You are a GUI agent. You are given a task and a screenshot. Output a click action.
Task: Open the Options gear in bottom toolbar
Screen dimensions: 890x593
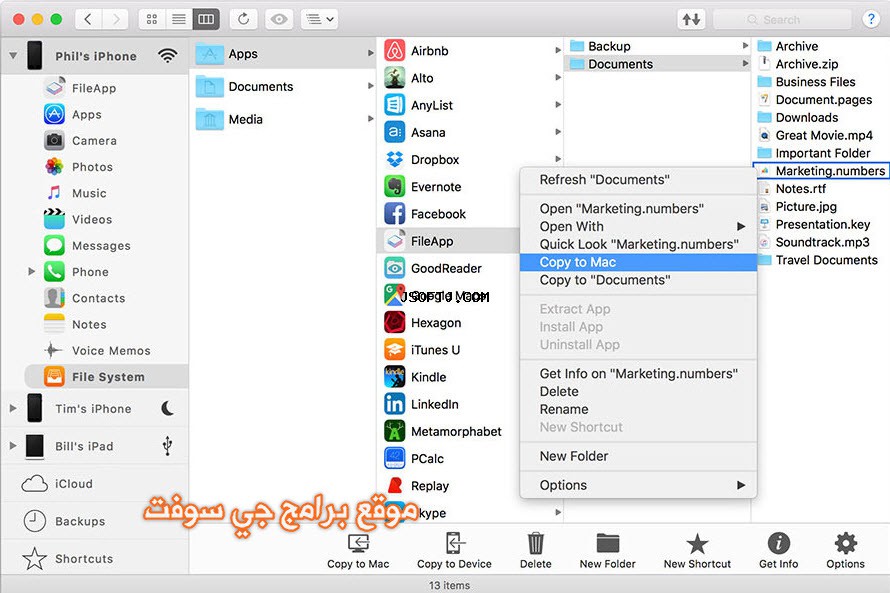tap(845, 551)
